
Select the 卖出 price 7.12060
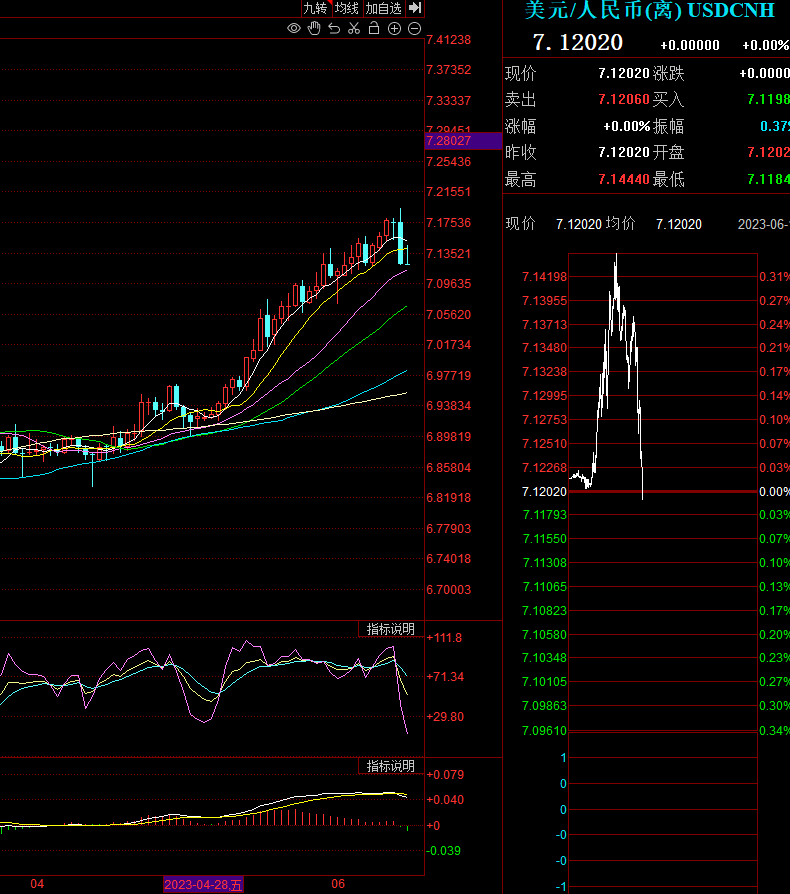(624, 99)
